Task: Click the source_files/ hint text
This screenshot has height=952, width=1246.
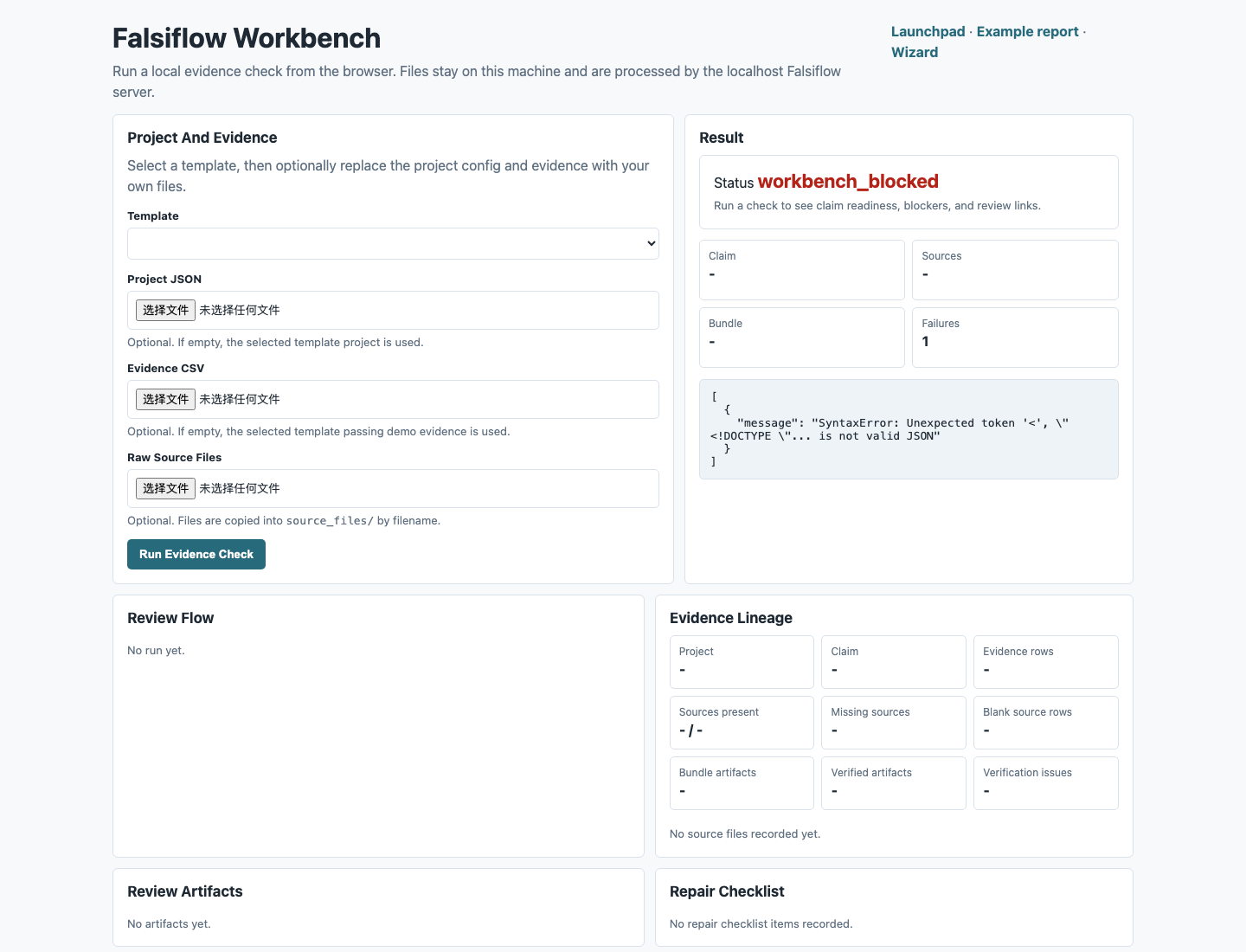Action: click(x=284, y=520)
